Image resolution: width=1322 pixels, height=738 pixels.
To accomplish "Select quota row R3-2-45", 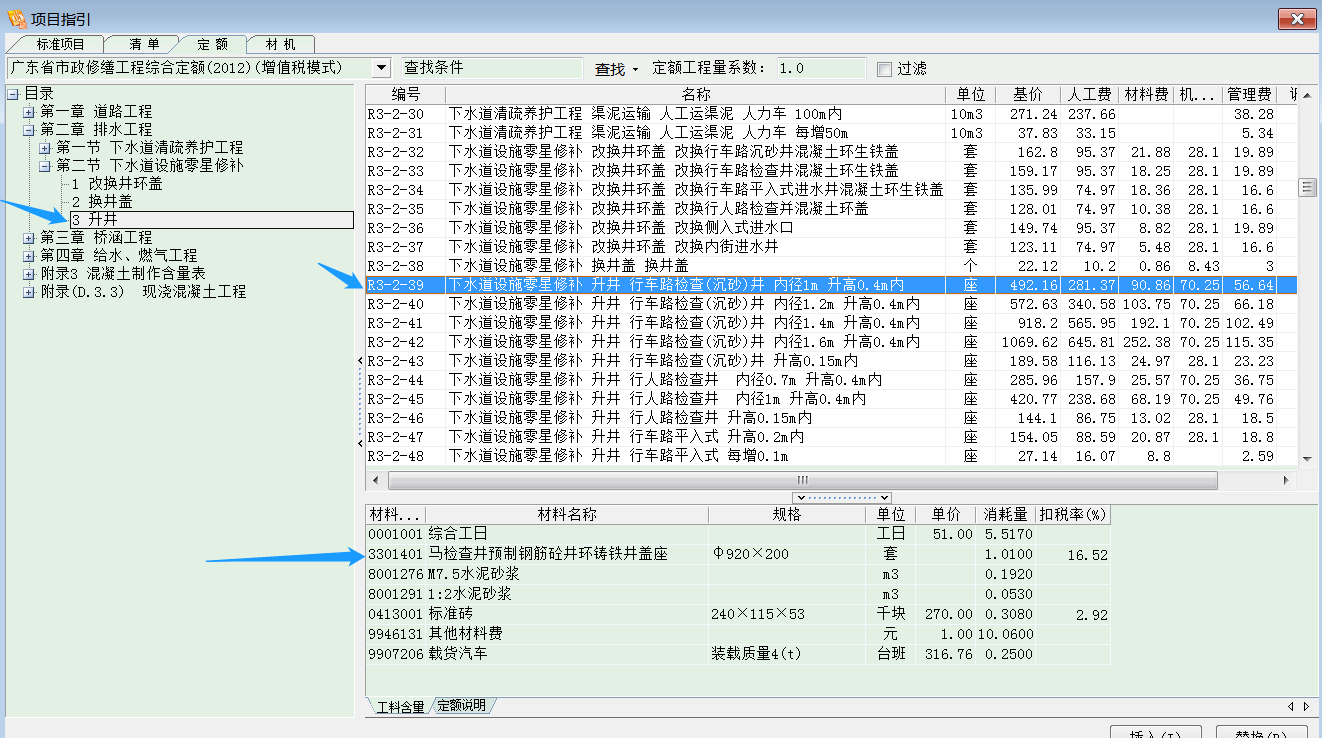I will (831, 399).
